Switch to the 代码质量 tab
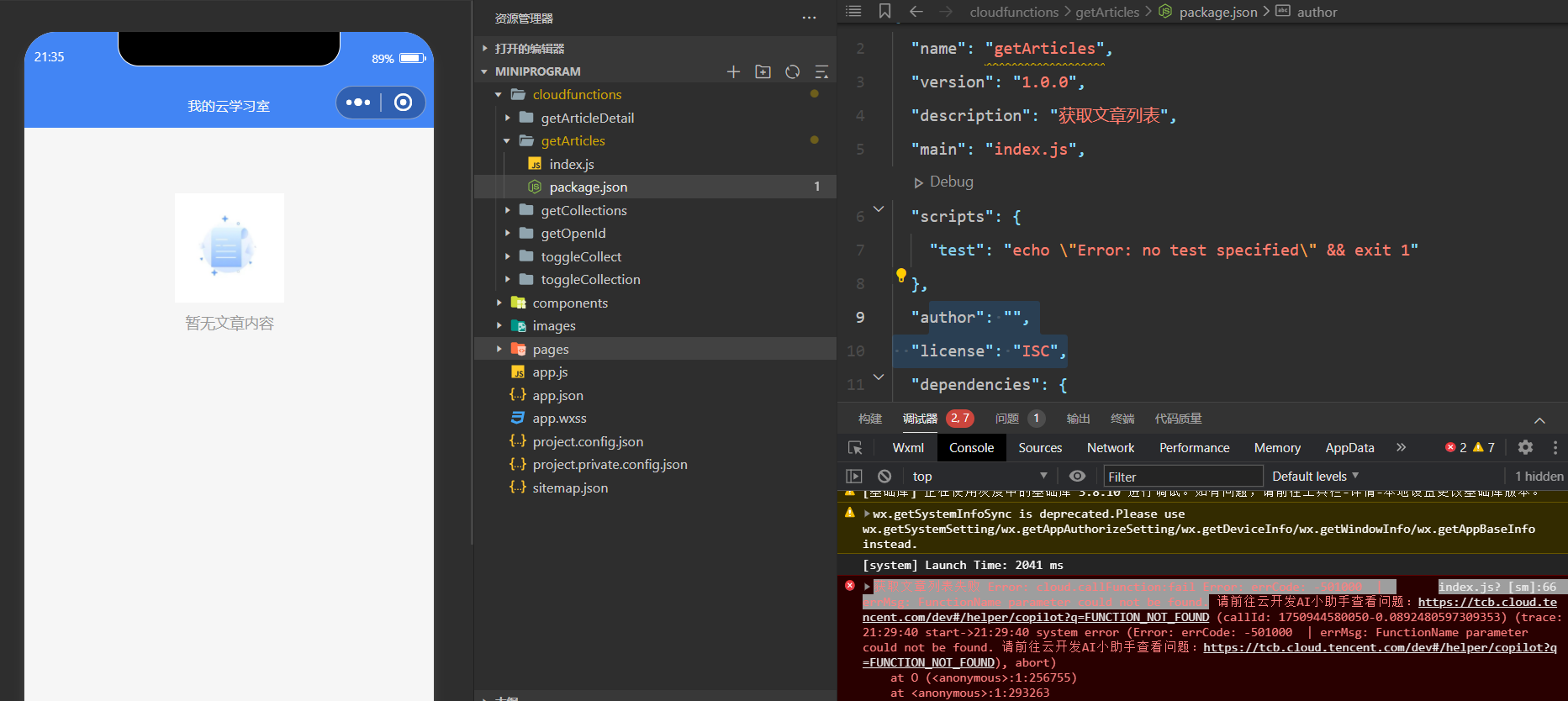Viewport: 1568px width, 701px height. [1178, 419]
